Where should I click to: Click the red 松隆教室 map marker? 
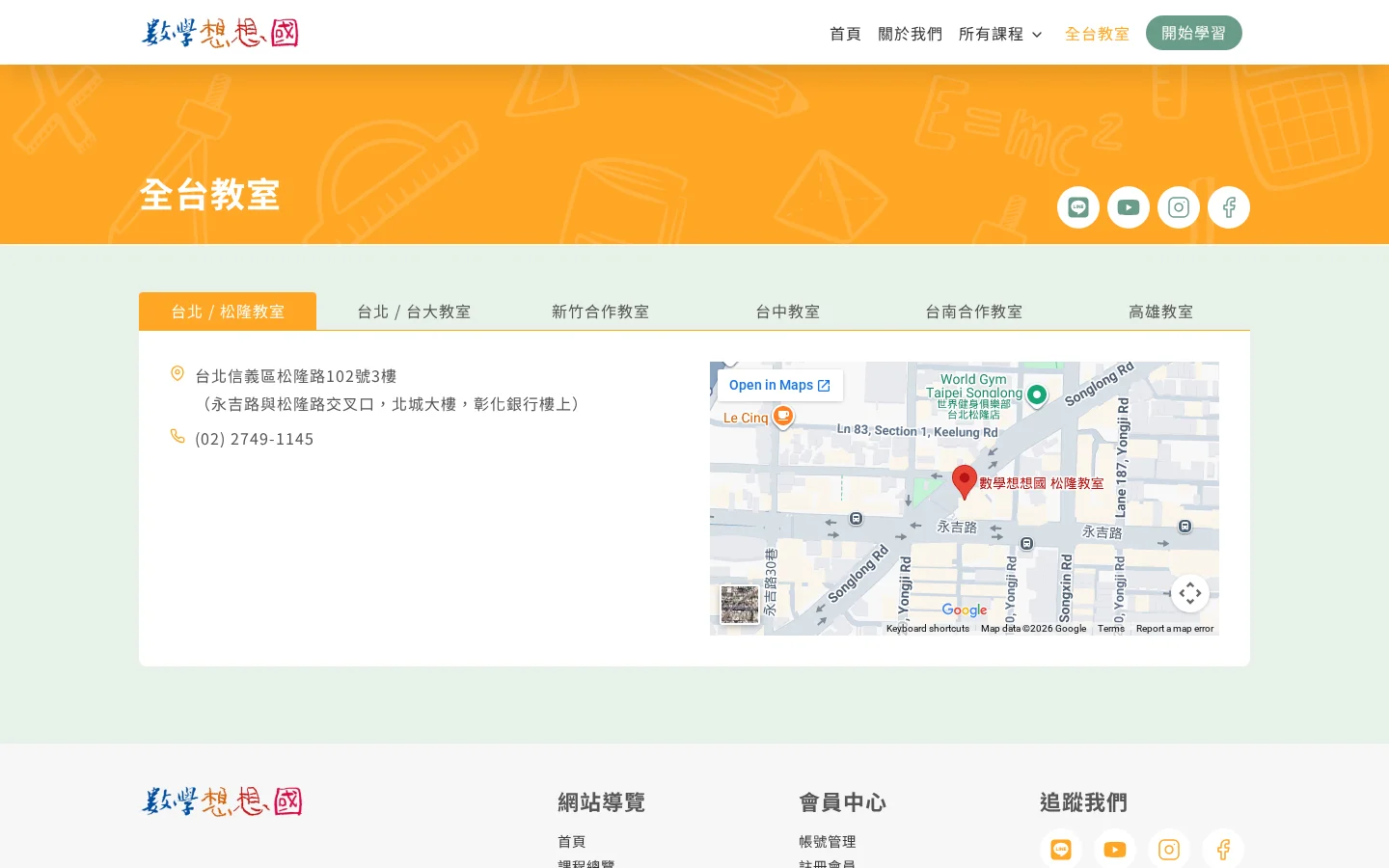coord(964,480)
